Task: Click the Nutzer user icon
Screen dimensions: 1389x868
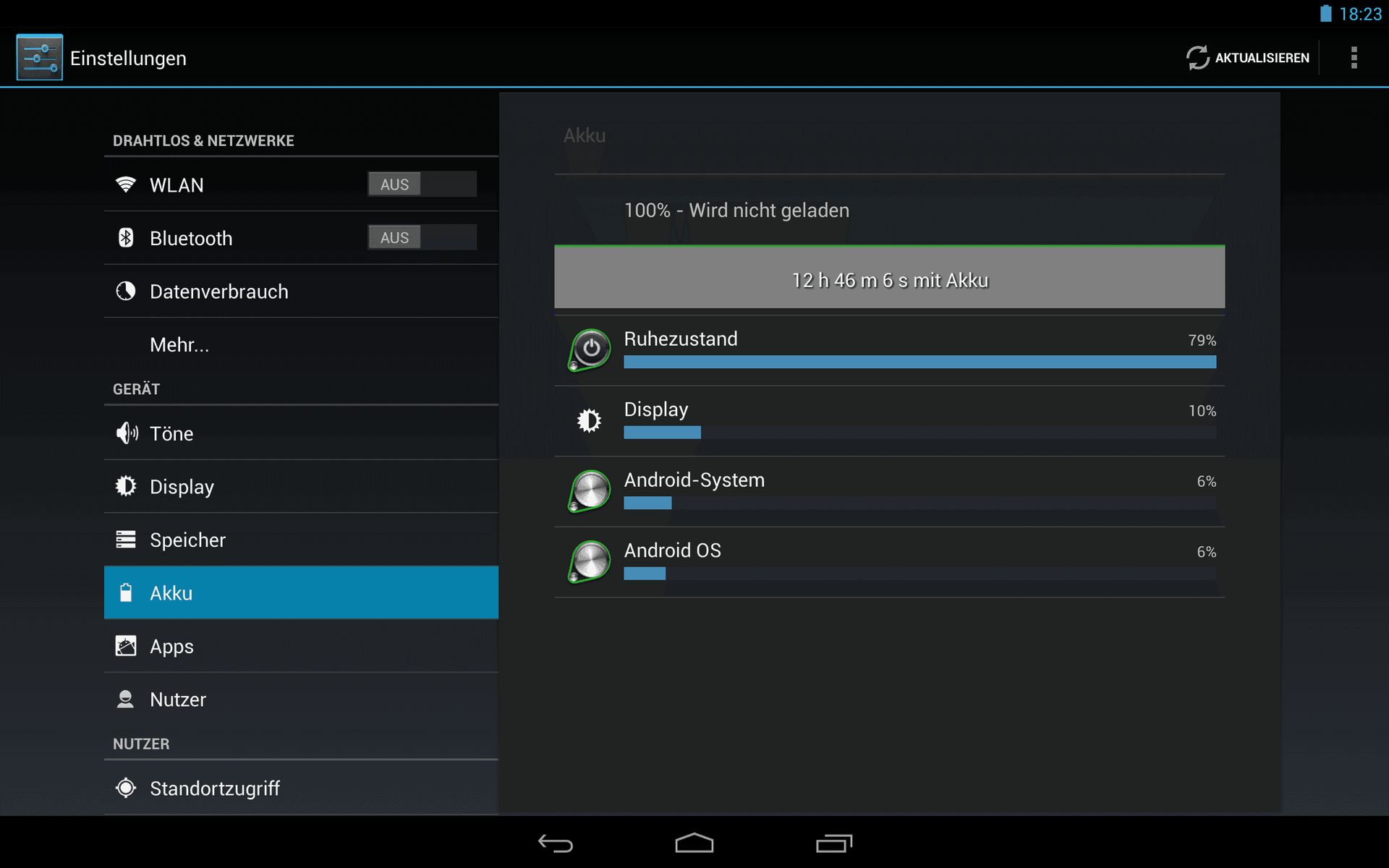Action: [125, 699]
